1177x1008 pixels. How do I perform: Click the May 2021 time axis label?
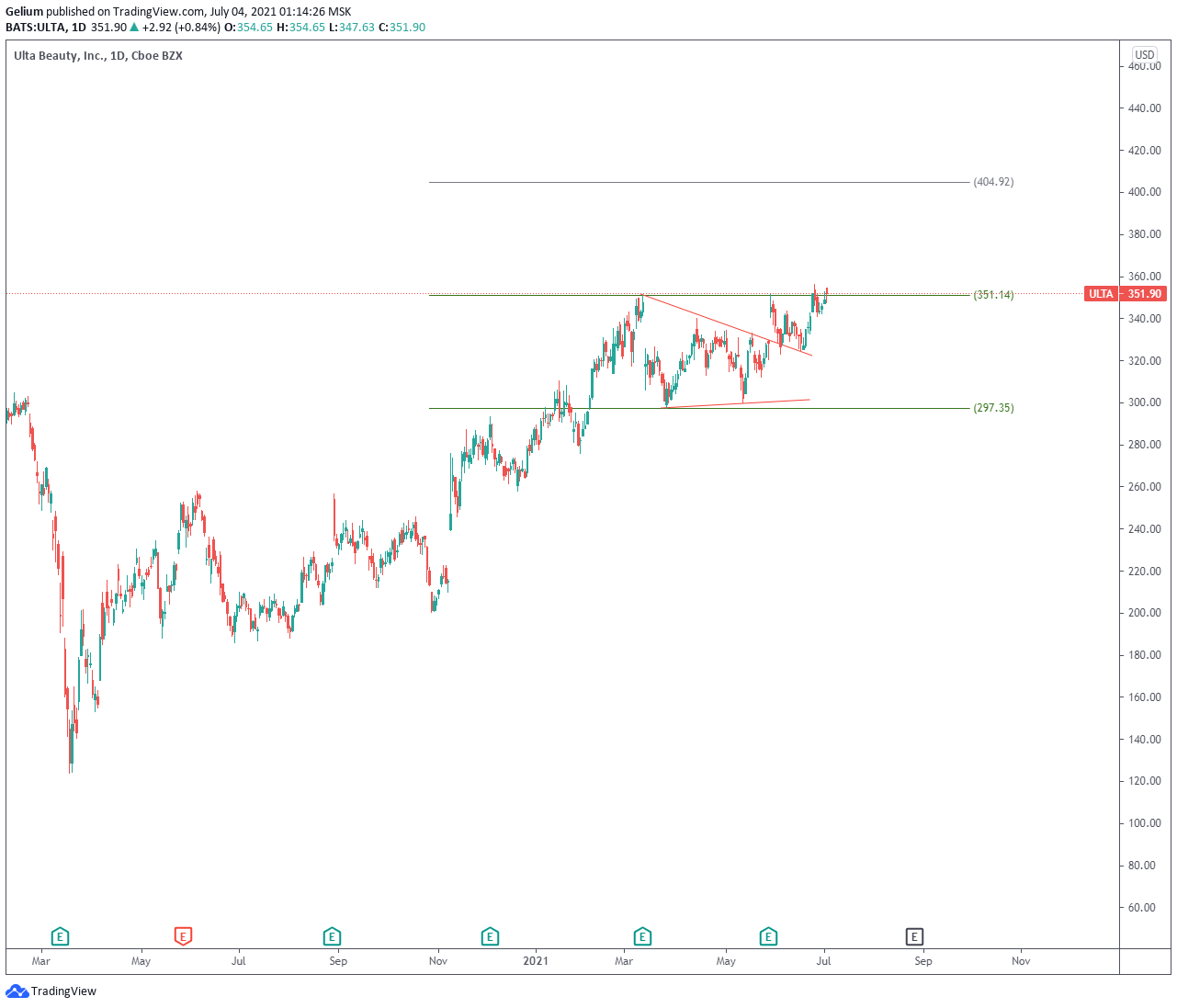coord(726,961)
